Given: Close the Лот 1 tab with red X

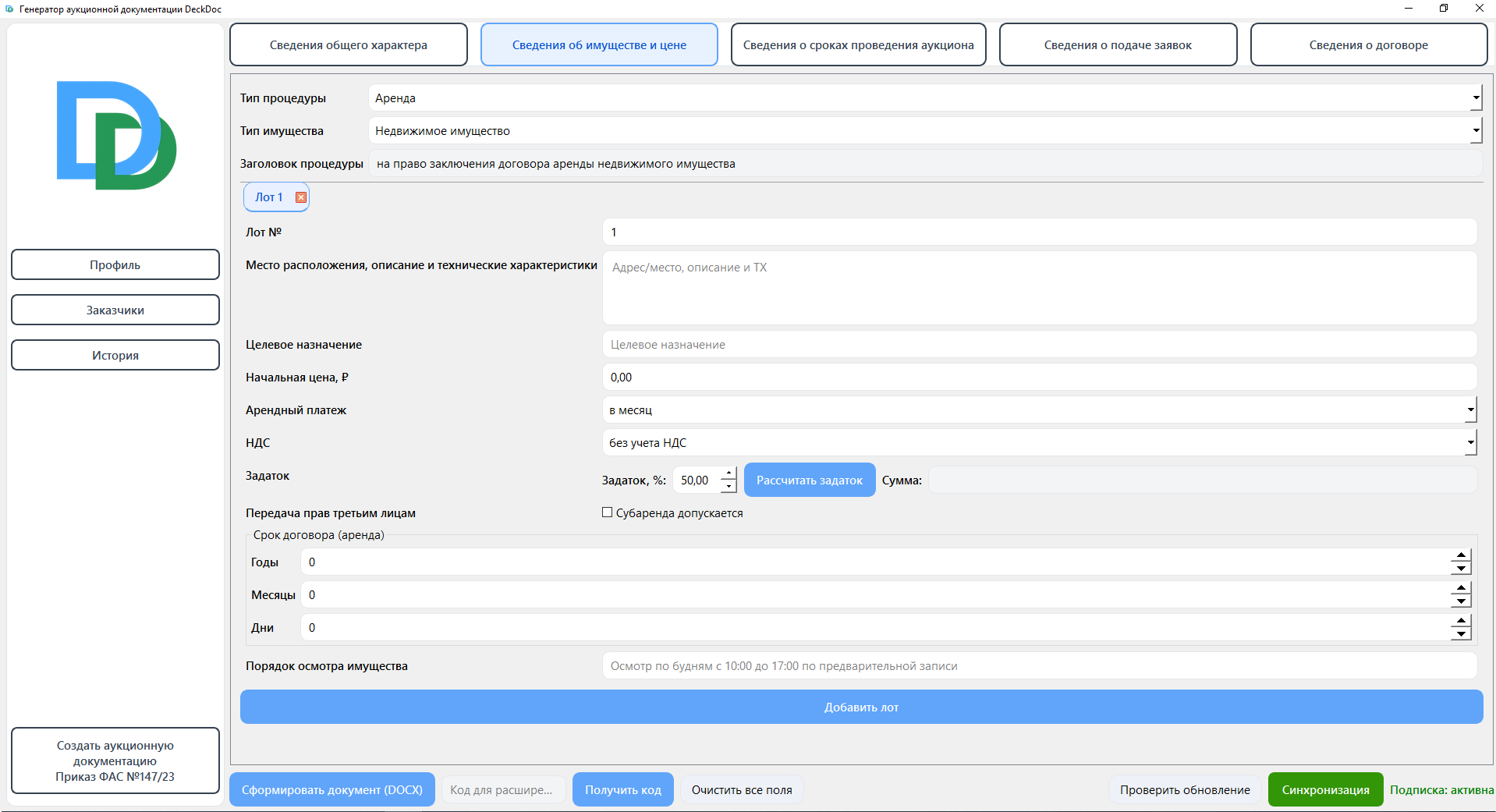Looking at the screenshot, I should [x=301, y=197].
